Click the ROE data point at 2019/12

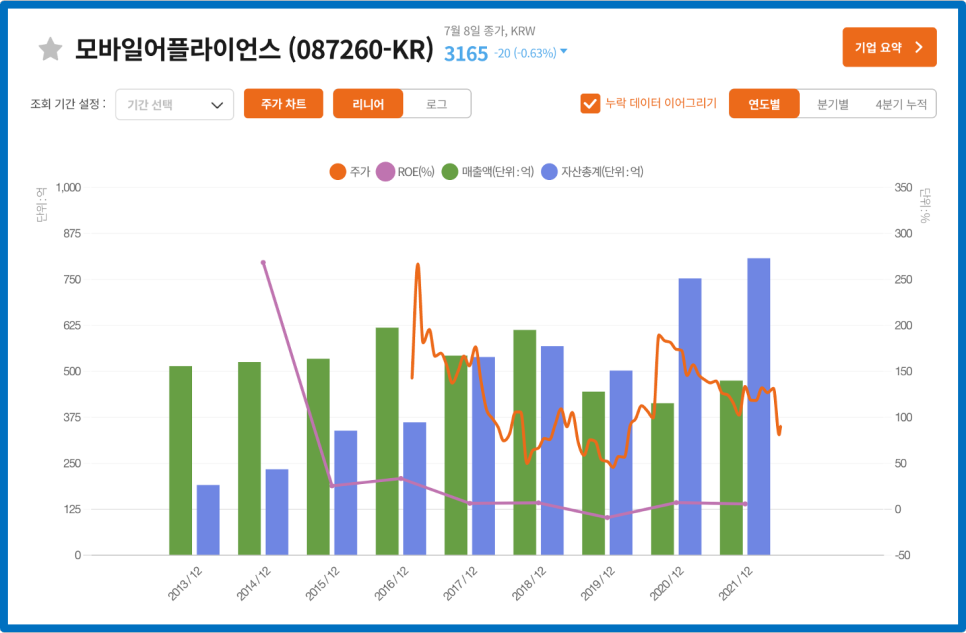[x=607, y=517]
